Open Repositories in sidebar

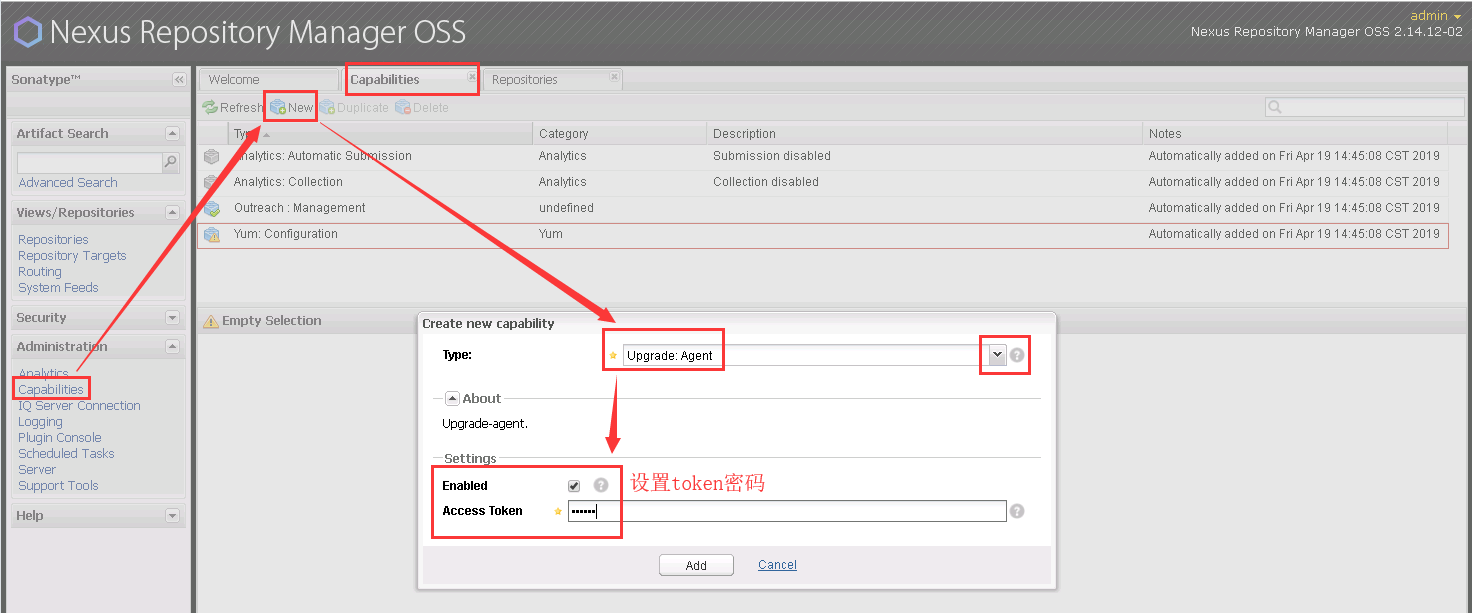53,240
